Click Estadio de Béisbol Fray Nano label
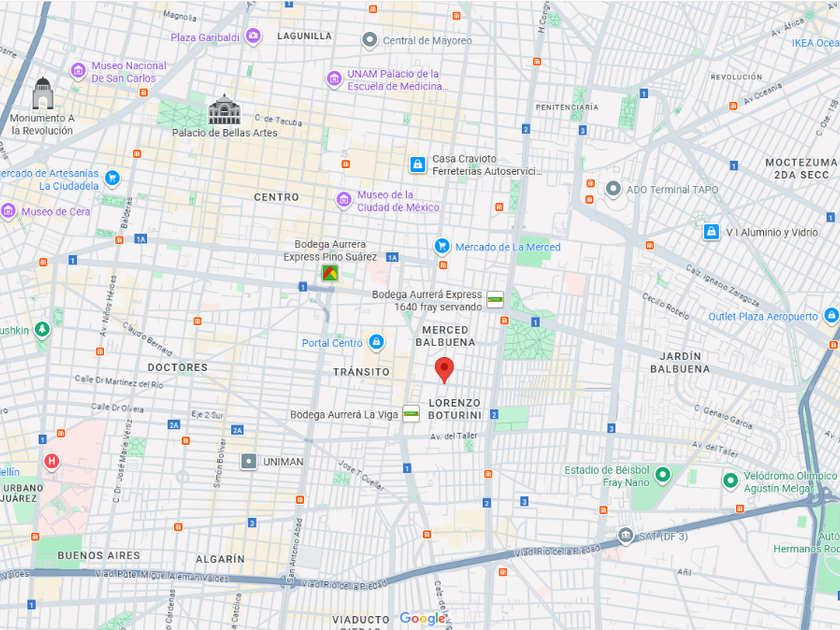The height and width of the screenshot is (630, 840). pos(606,476)
